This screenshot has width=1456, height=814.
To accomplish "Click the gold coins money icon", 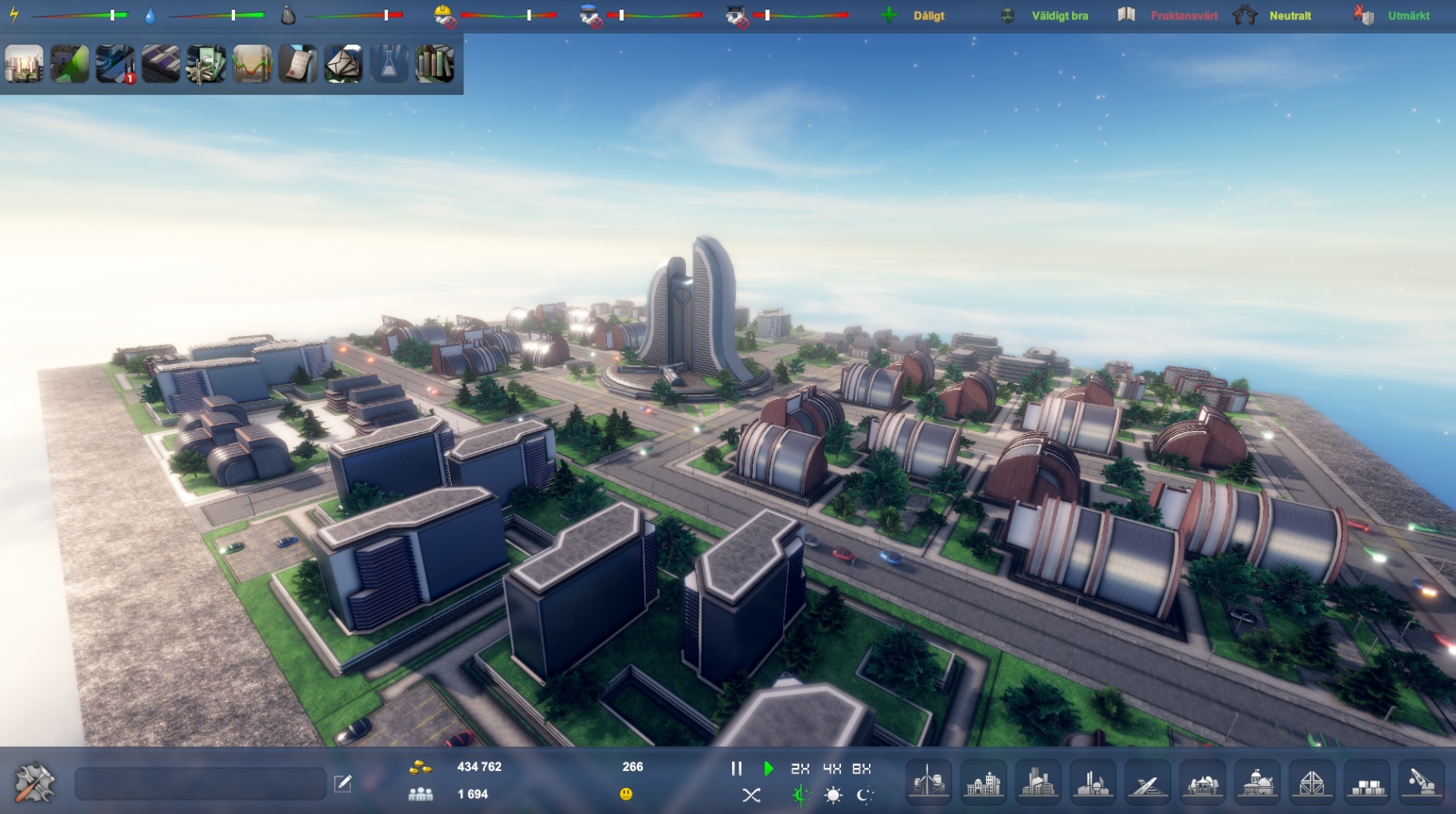I will click(x=421, y=768).
